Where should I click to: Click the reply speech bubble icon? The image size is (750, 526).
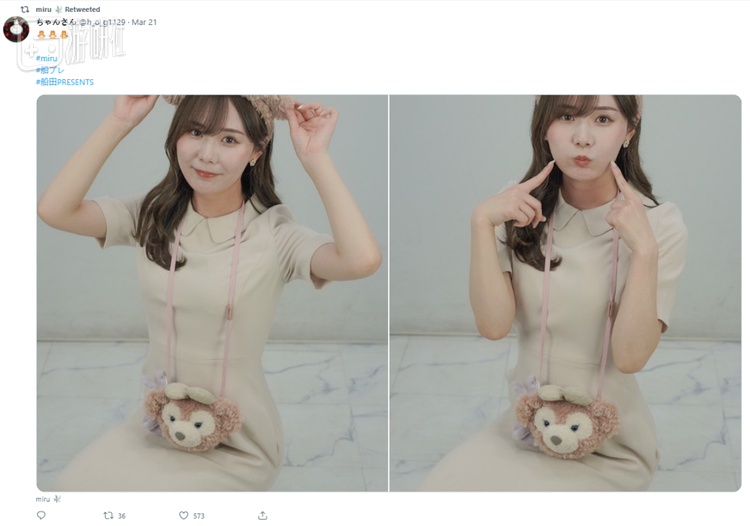pyautogui.click(x=41, y=515)
